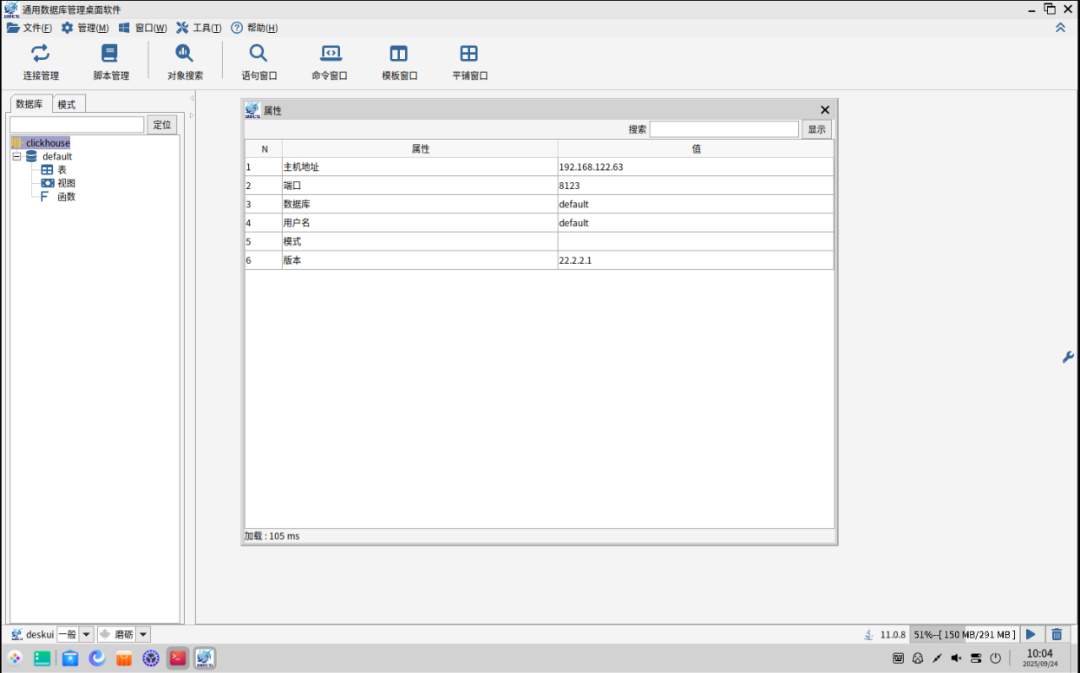
Task: Open the 脚本管理 script manager
Action: pyautogui.click(x=110, y=62)
